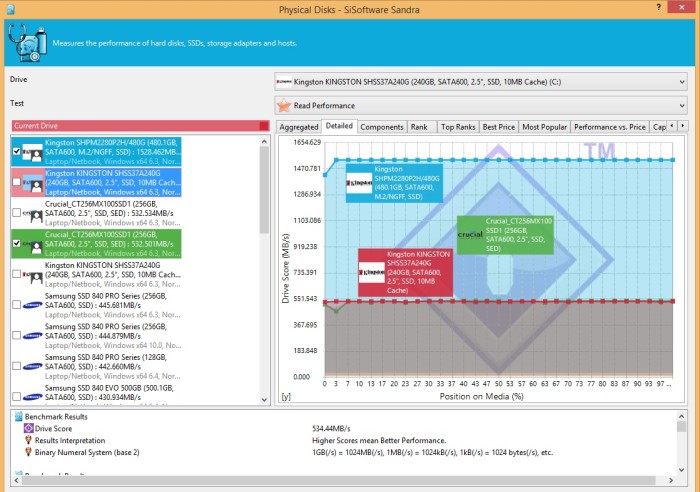Image resolution: width=700 pixels, height=492 pixels.
Task: Click the Drive Score diamond icon
Action: point(29,428)
